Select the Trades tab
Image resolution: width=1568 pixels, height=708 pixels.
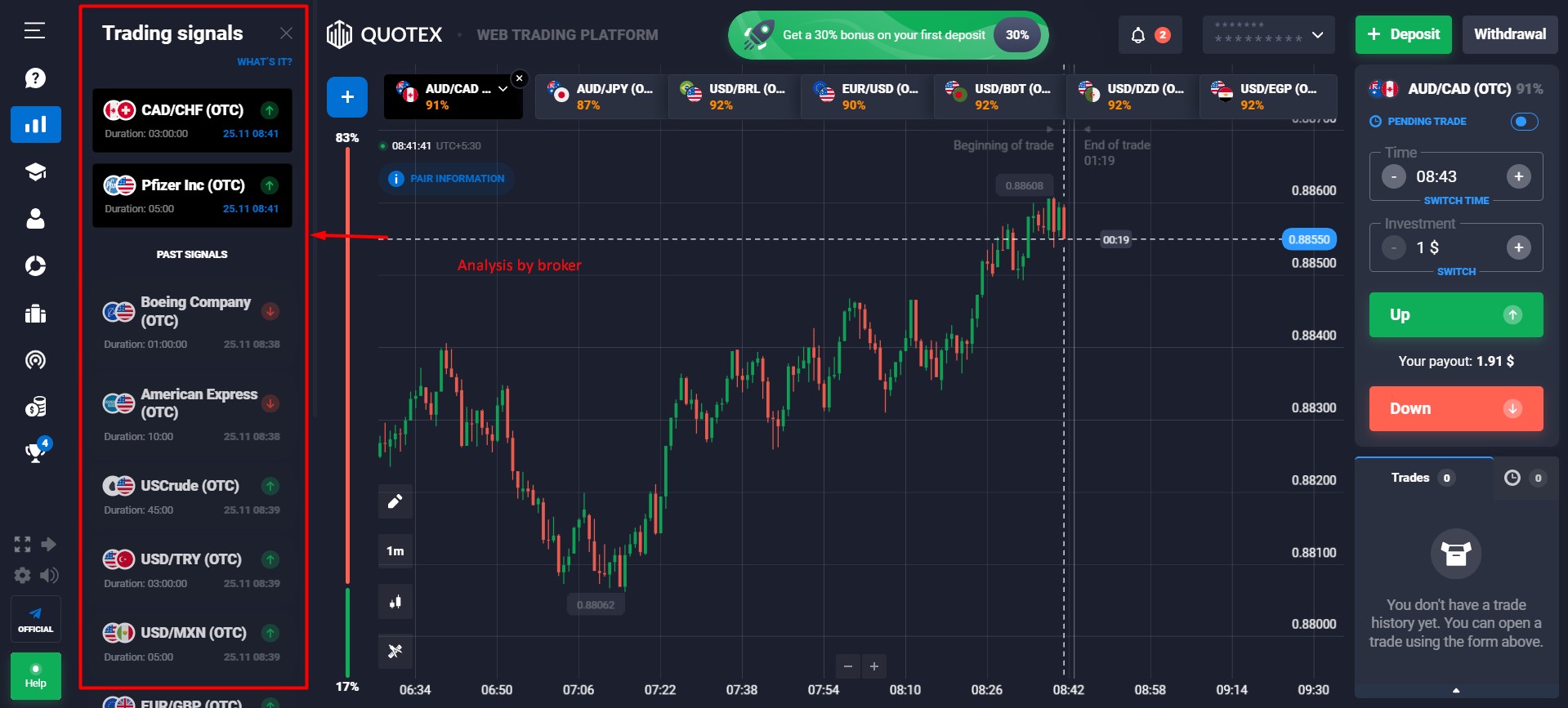[x=1423, y=478]
